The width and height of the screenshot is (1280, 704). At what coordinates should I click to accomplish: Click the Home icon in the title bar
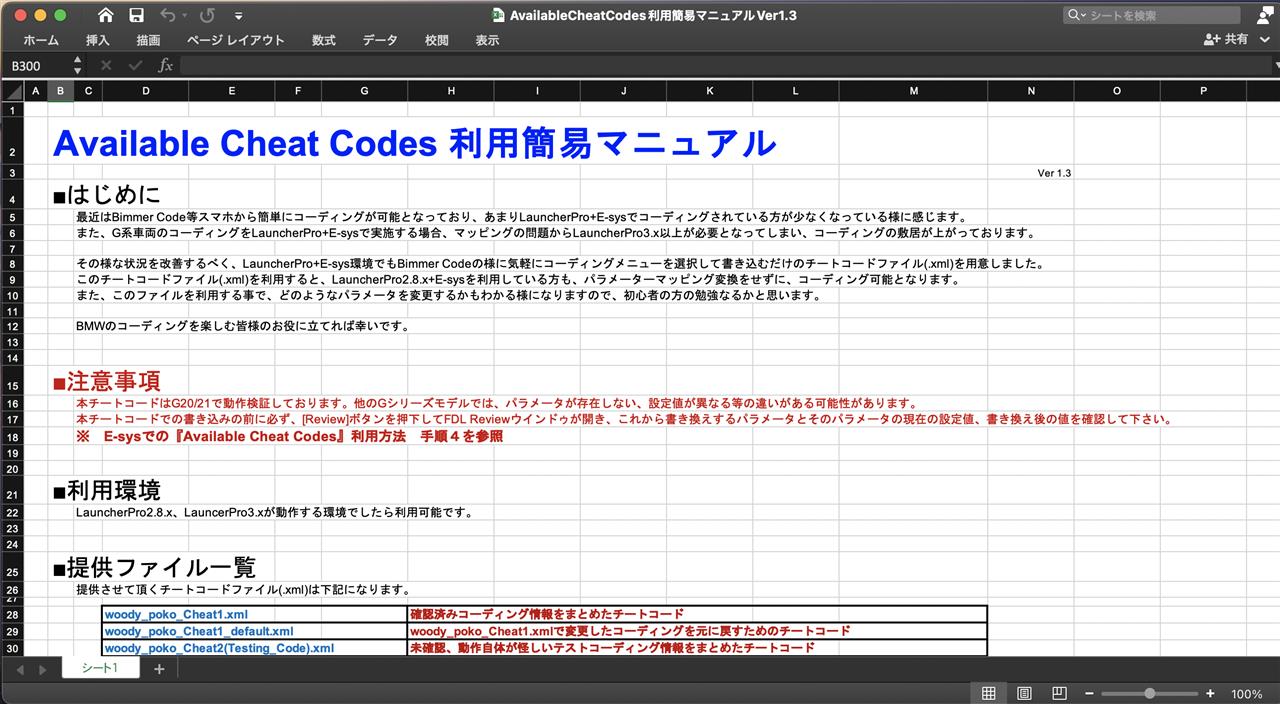pos(106,15)
